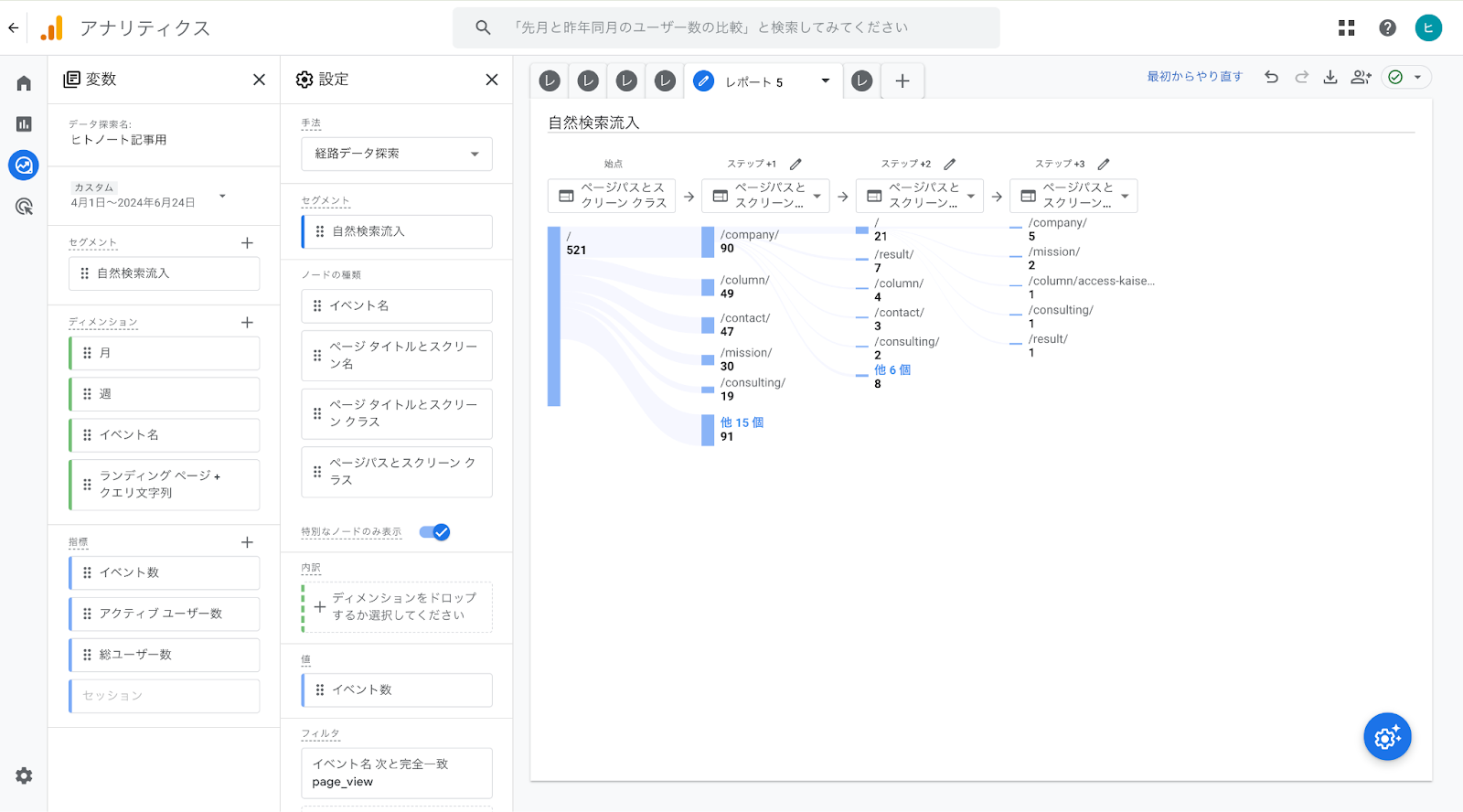The height and width of the screenshot is (812, 1463).
Task: Select the アクティブ ユーザー数 metric chip
Action: pos(164,614)
